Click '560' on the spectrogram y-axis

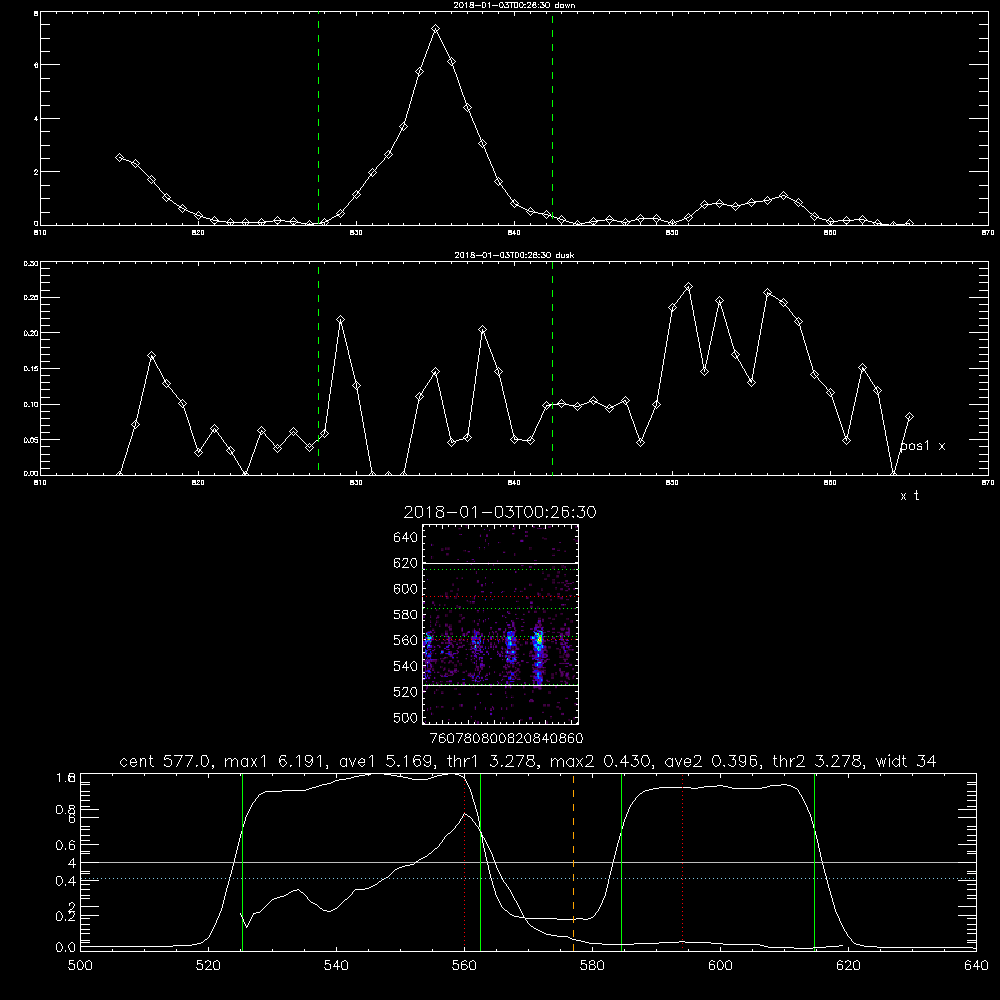coord(406,640)
